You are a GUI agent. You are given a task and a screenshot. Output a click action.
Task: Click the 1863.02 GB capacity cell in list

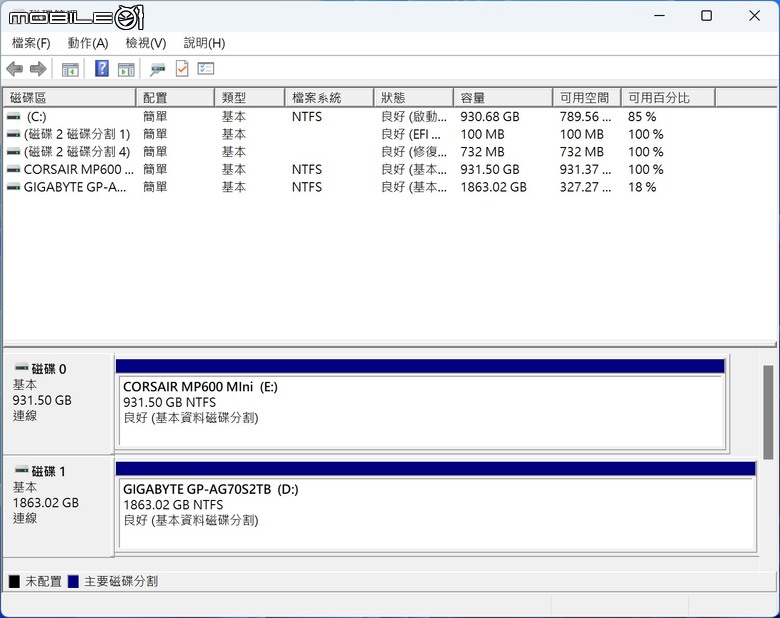[x=493, y=187]
